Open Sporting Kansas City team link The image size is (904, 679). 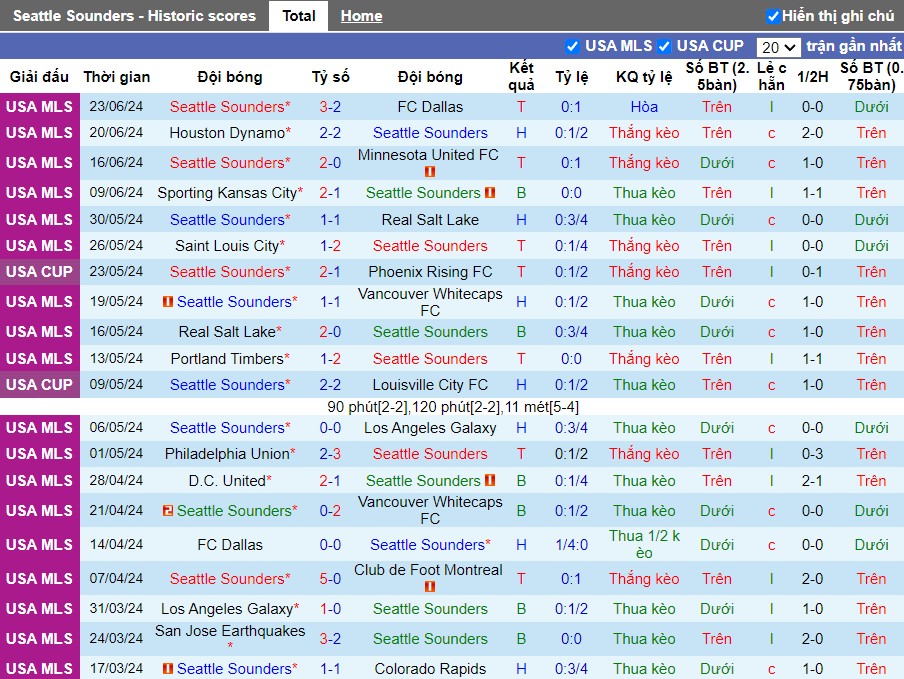229,193
